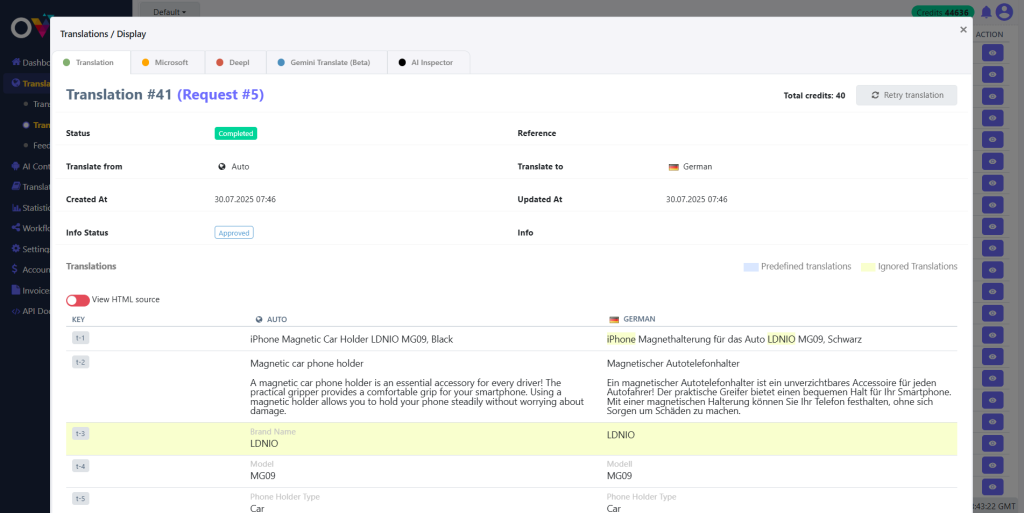Click the German paragraph starting Ein magnetischer
Image resolution: width=1024 pixels, height=513 pixels.
point(779,397)
